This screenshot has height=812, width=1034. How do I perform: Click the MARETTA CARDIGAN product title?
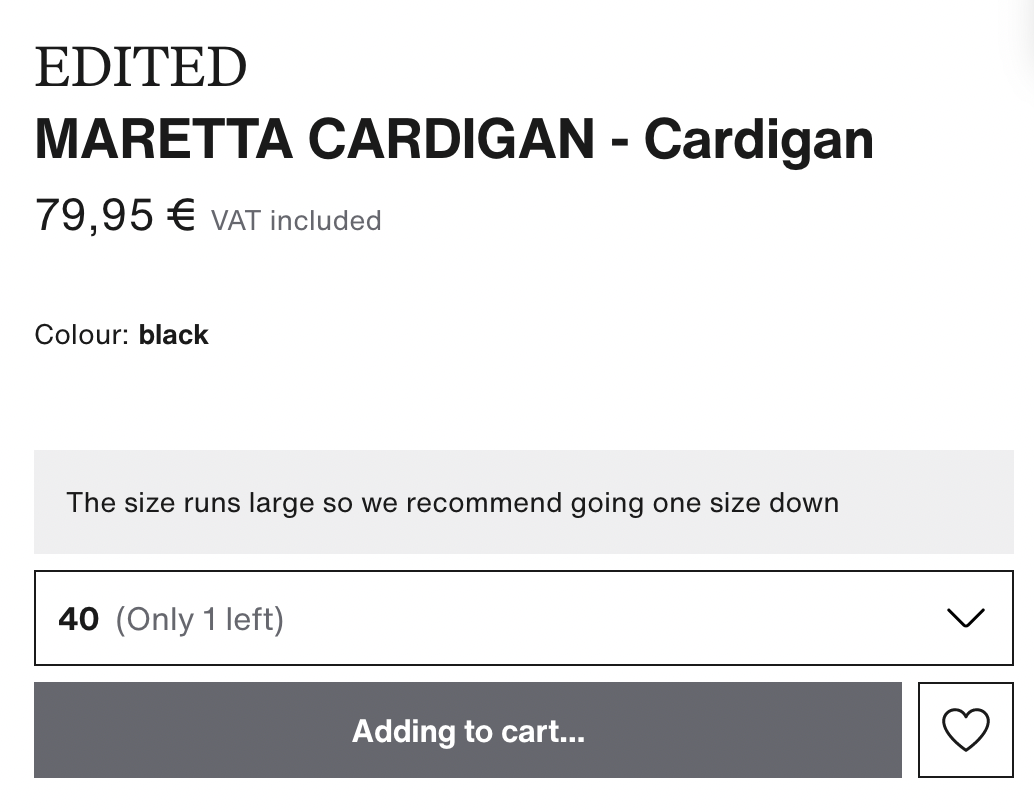pyautogui.click(x=453, y=139)
